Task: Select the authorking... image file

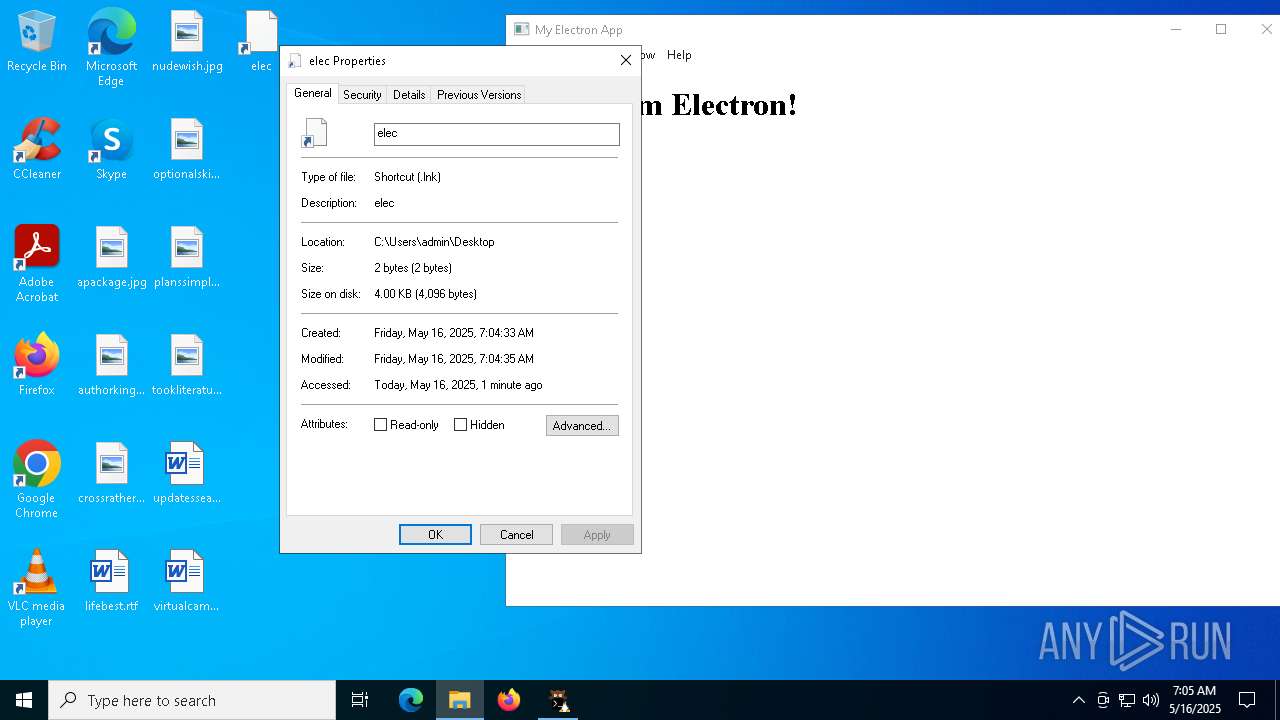Action: pyautogui.click(x=111, y=366)
